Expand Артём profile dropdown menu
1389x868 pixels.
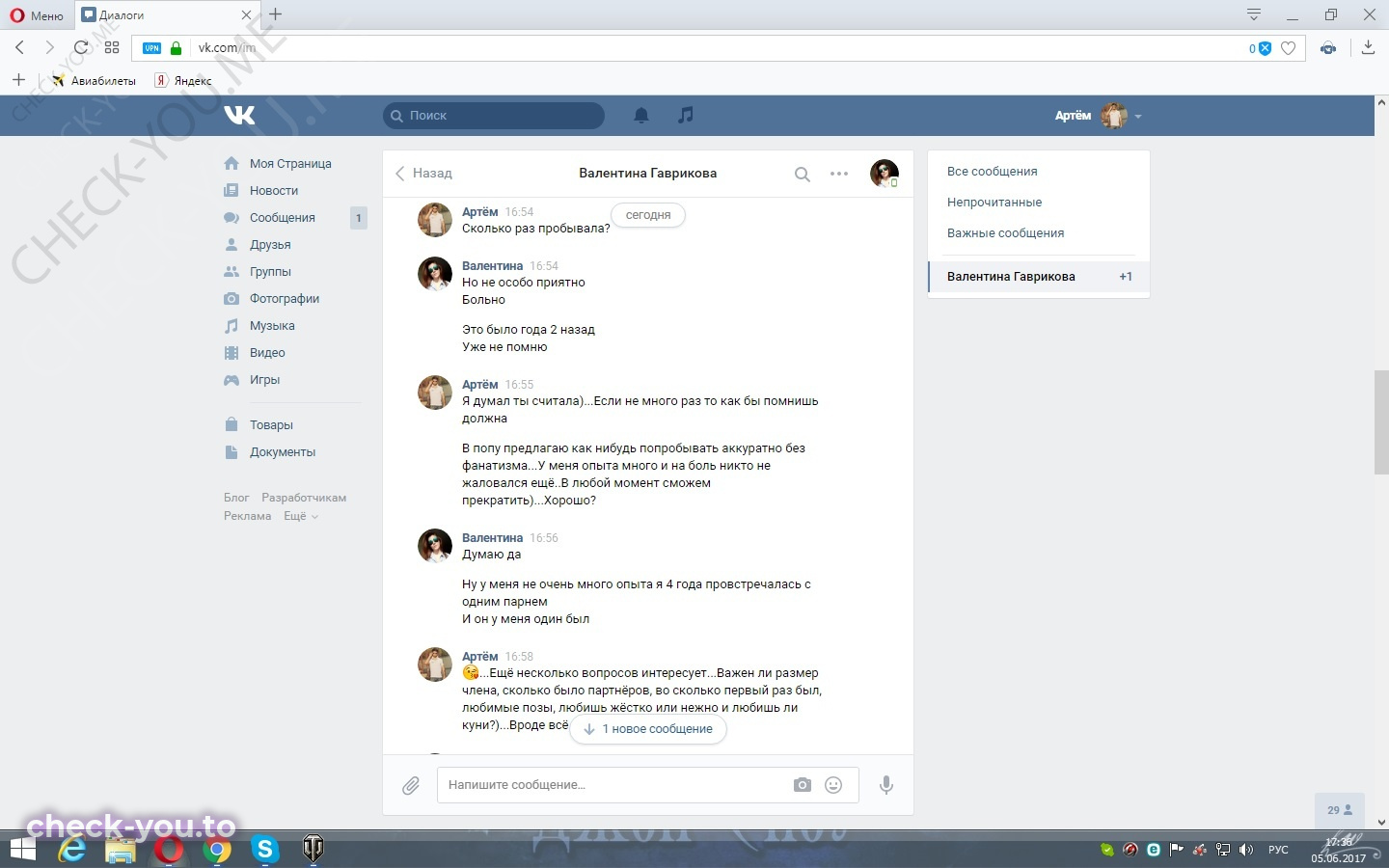[x=1098, y=116]
